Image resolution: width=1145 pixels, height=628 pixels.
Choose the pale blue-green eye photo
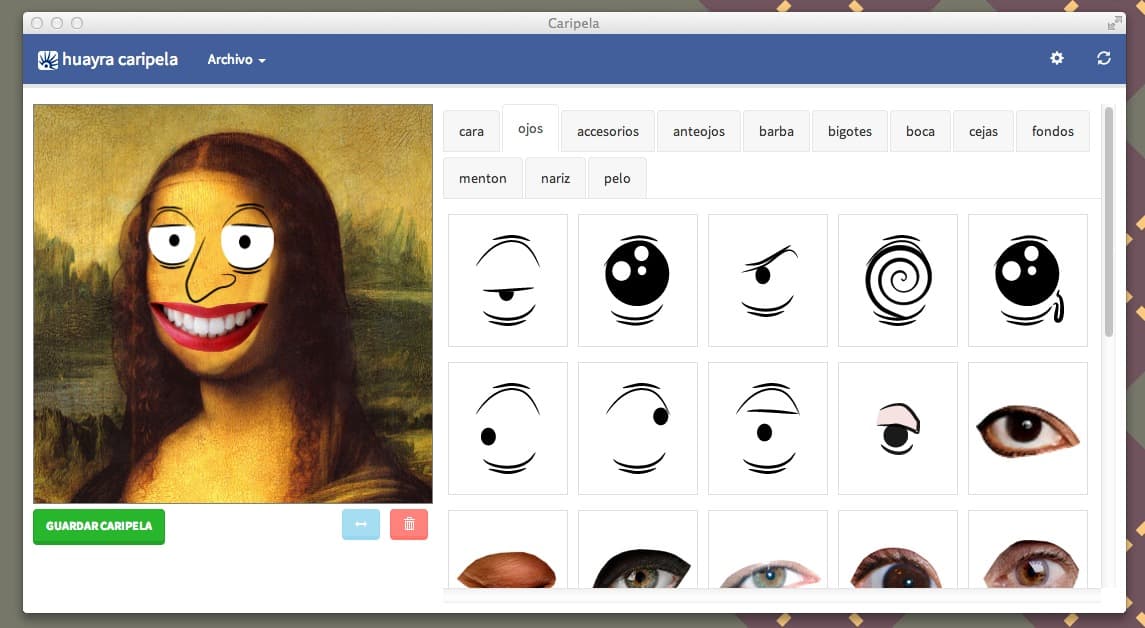click(767, 549)
